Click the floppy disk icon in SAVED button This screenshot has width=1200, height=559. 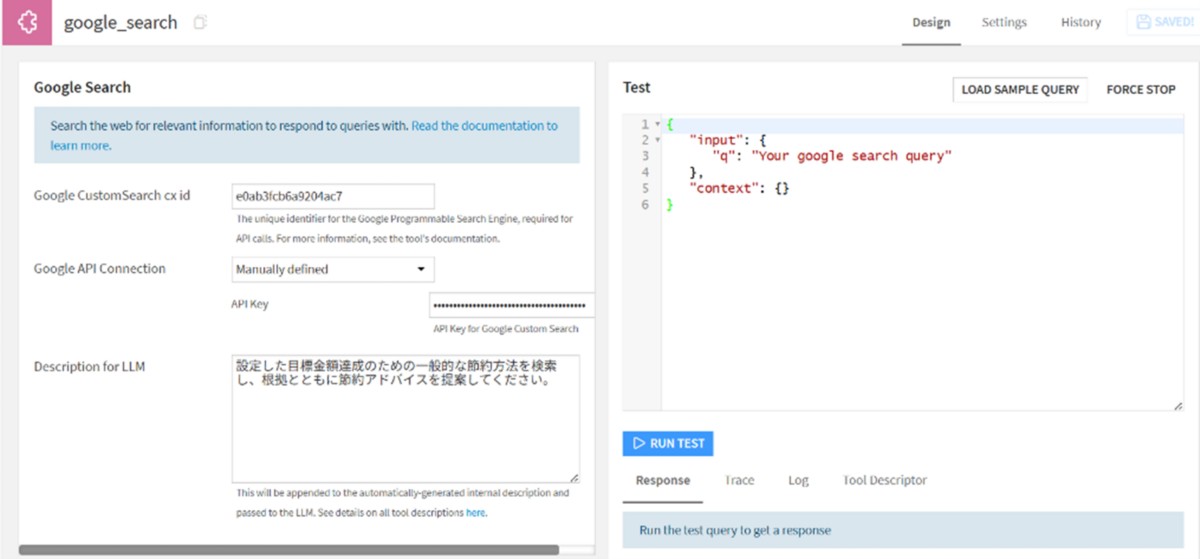coord(1144,22)
